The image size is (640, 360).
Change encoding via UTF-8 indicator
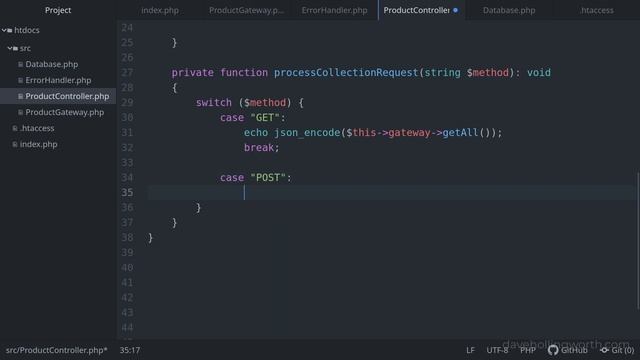tap(497, 350)
